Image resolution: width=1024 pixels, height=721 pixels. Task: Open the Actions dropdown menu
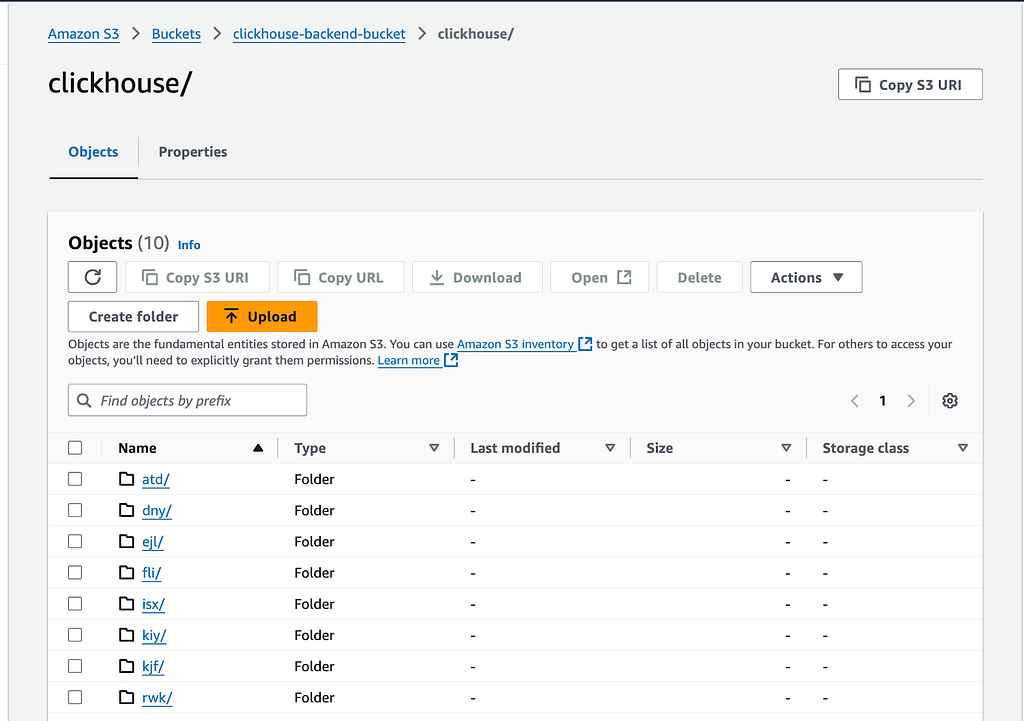806,277
